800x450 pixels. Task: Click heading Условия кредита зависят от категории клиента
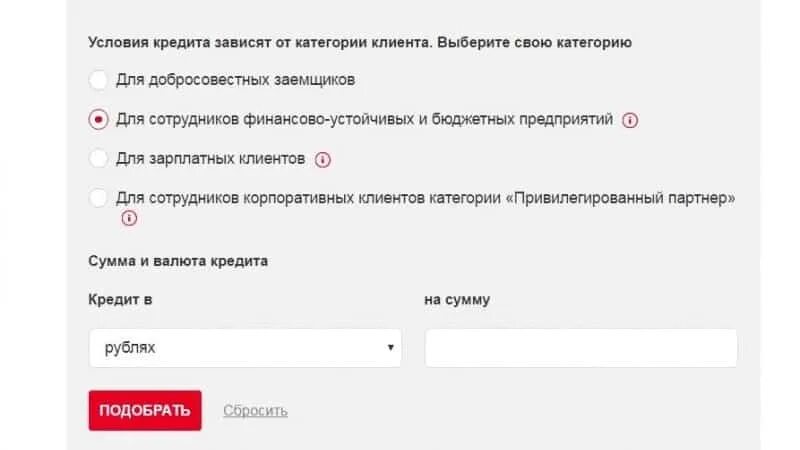[x=360, y=43]
